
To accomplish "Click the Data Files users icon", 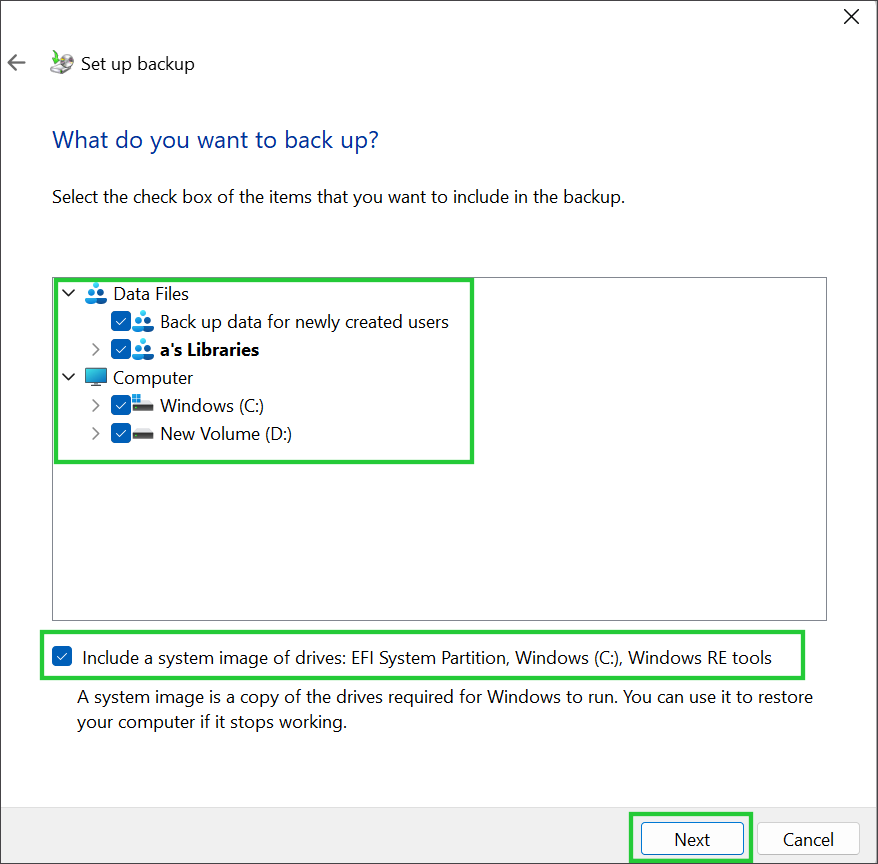I will point(96,293).
